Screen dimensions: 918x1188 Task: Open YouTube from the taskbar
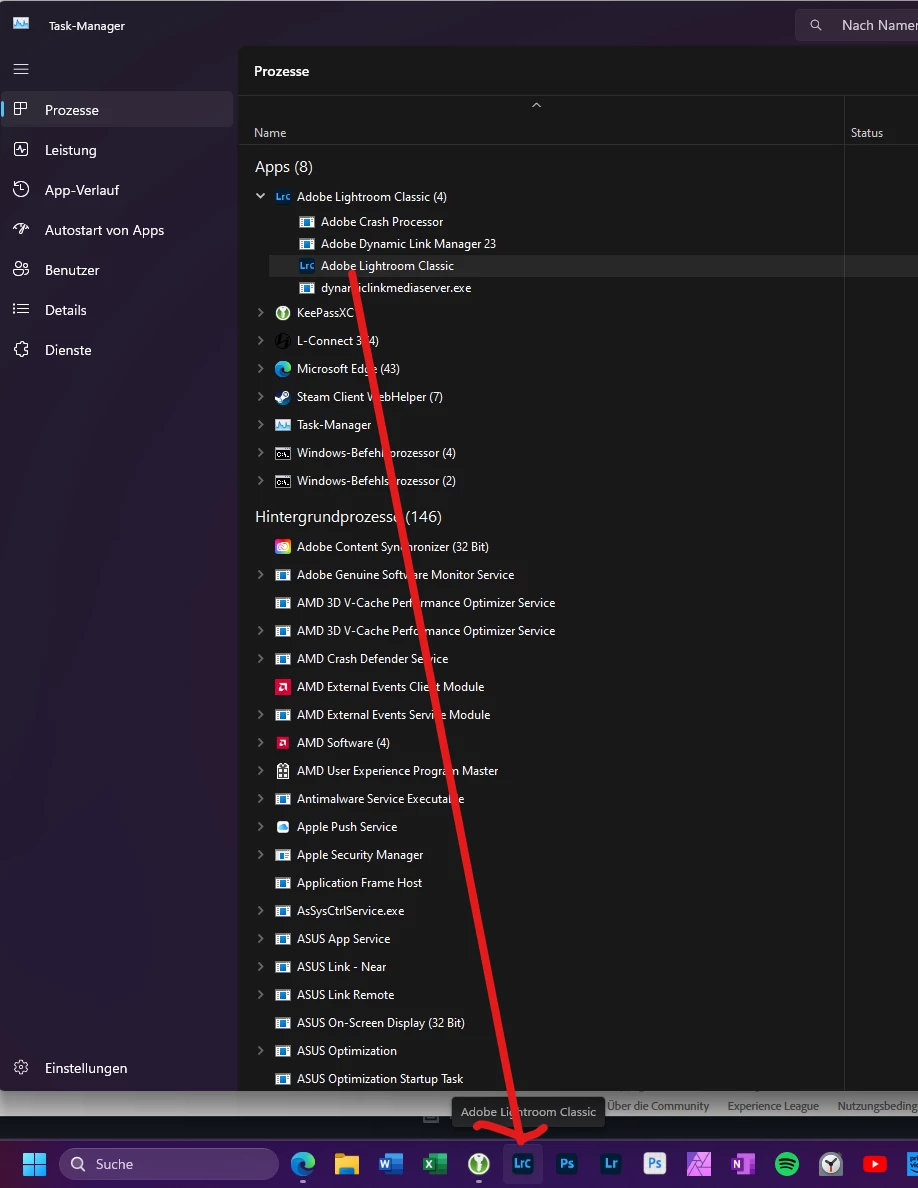875,1164
